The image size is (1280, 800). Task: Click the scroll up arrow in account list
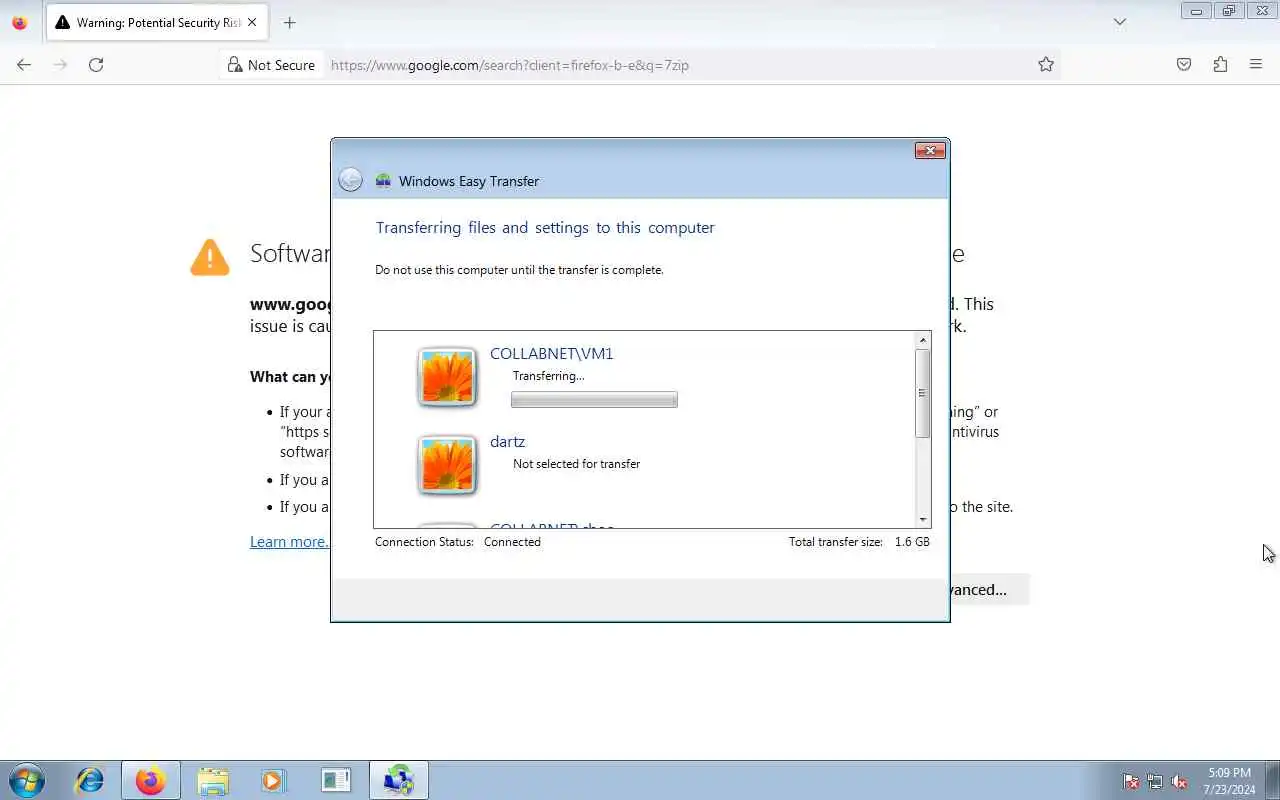point(922,341)
